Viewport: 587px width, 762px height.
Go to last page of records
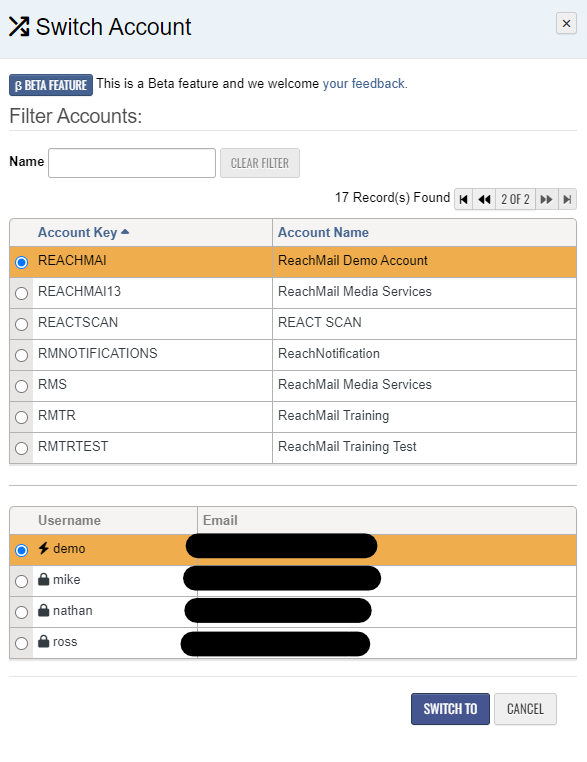point(567,199)
